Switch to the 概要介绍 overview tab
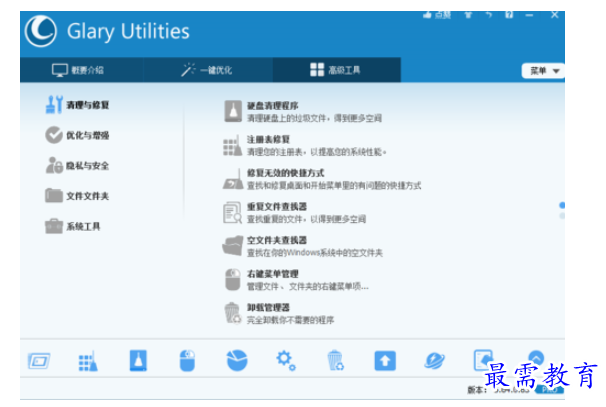 point(78,70)
